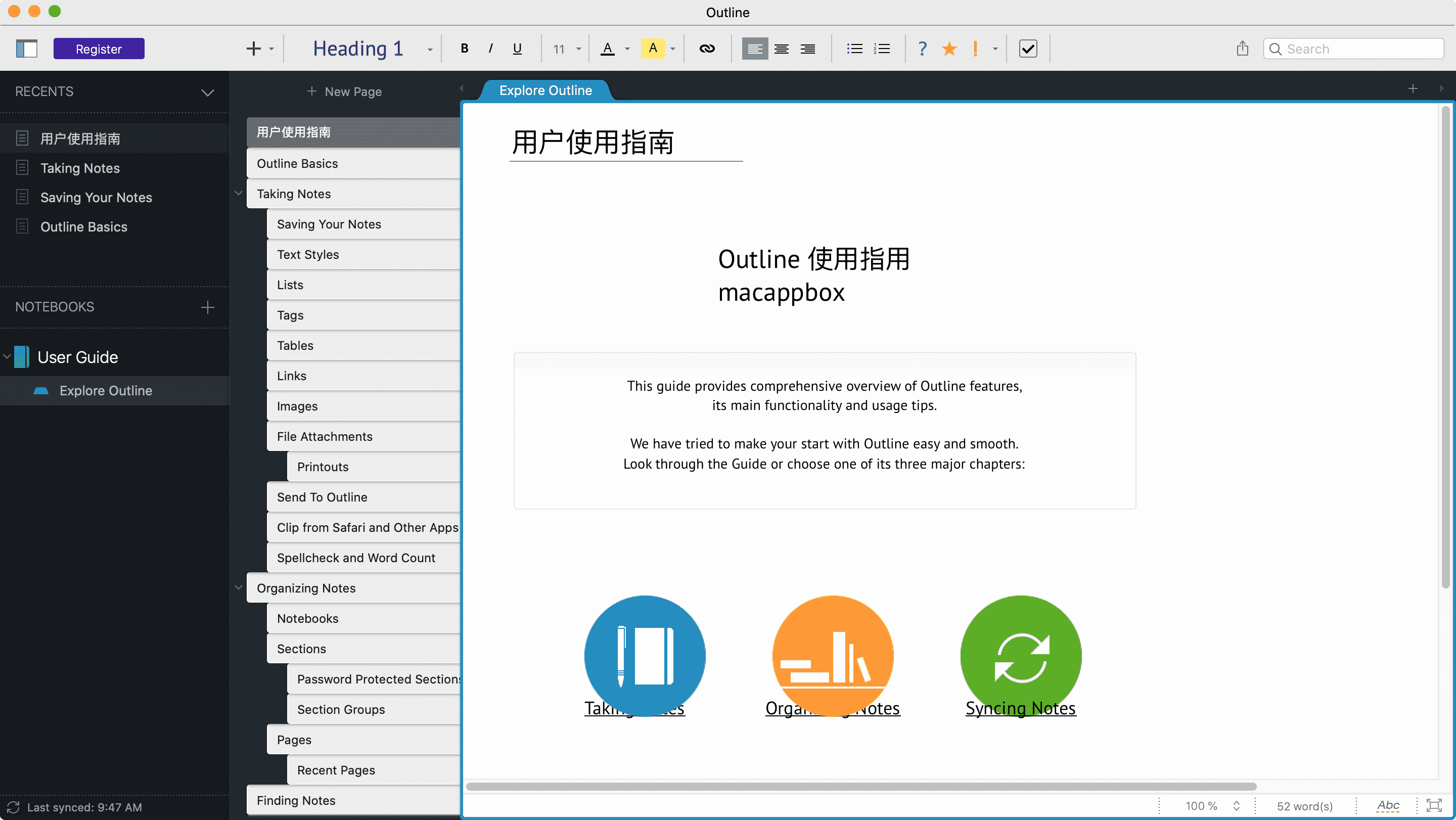Click the green Syncing Notes icon
1456x820 pixels.
[x=1021, y=656]
